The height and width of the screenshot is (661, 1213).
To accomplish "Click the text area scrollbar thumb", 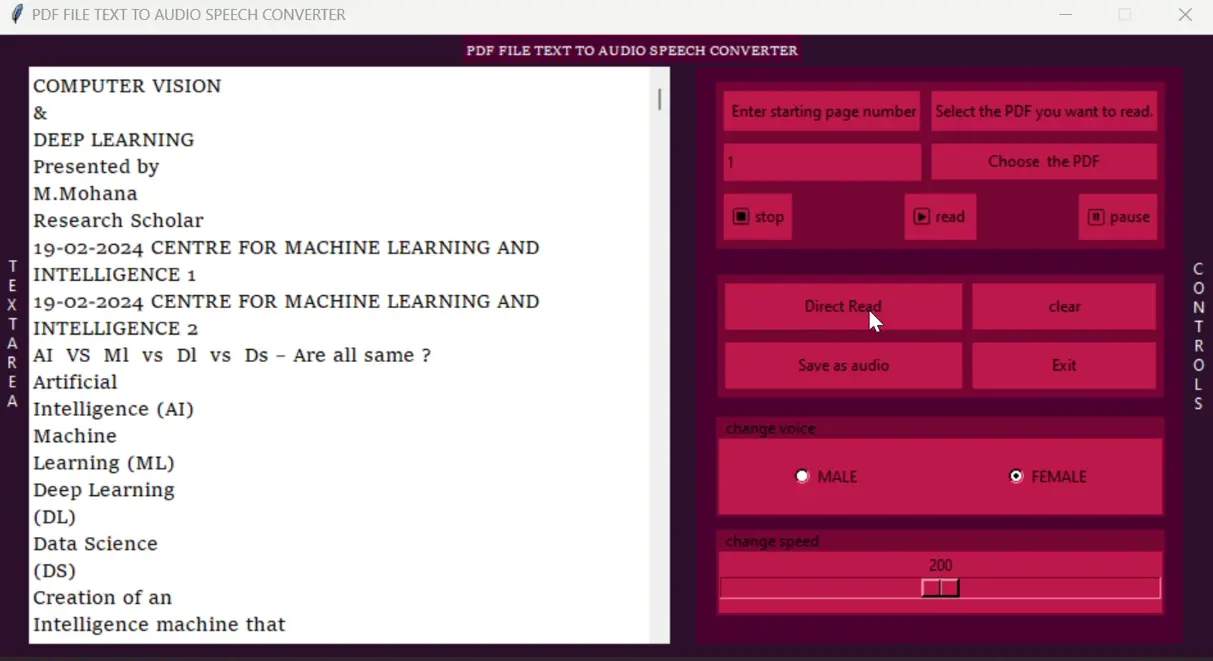I will (x=659, y=99).
